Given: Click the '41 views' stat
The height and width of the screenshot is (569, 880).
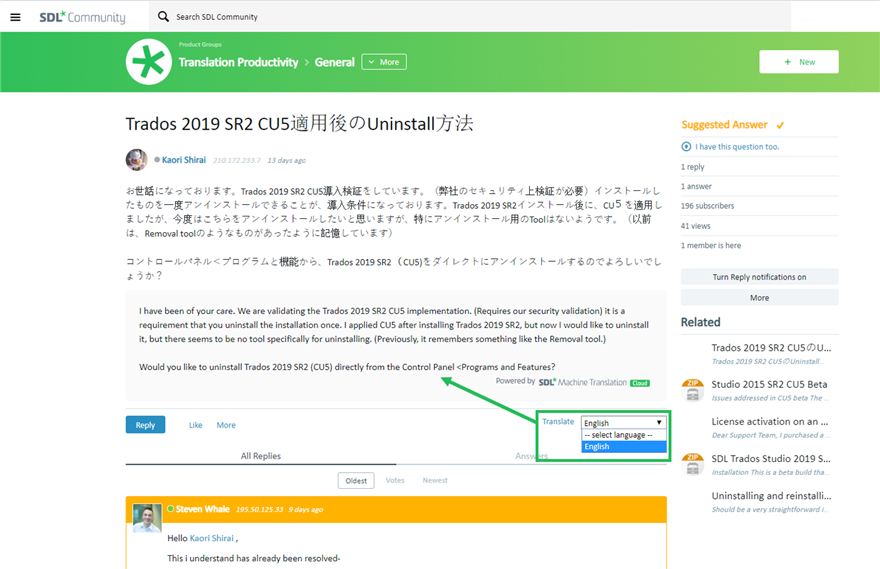Looking at the screenshot, I should pyautogui.click(x=695, y=226).
